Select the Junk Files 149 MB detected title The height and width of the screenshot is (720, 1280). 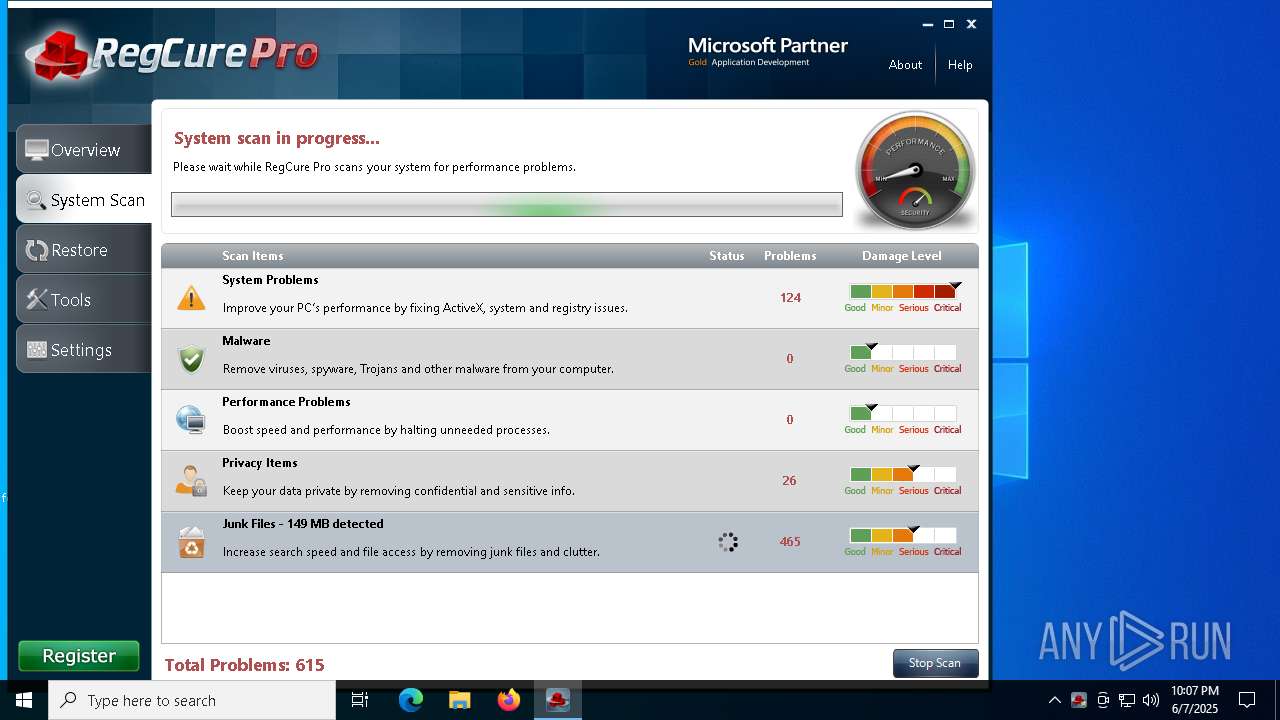pyautogui.click(x=303, y=524)
